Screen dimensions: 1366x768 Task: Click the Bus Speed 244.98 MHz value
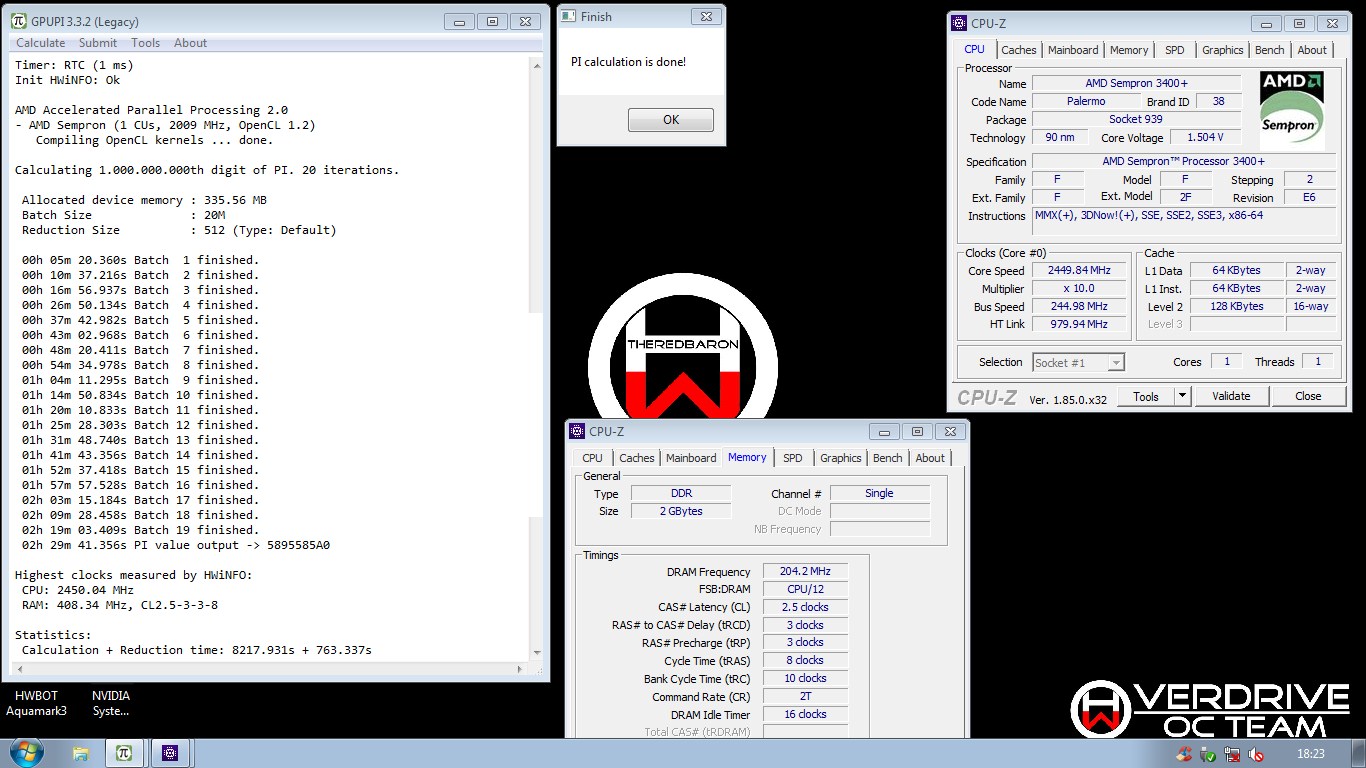1079,307
